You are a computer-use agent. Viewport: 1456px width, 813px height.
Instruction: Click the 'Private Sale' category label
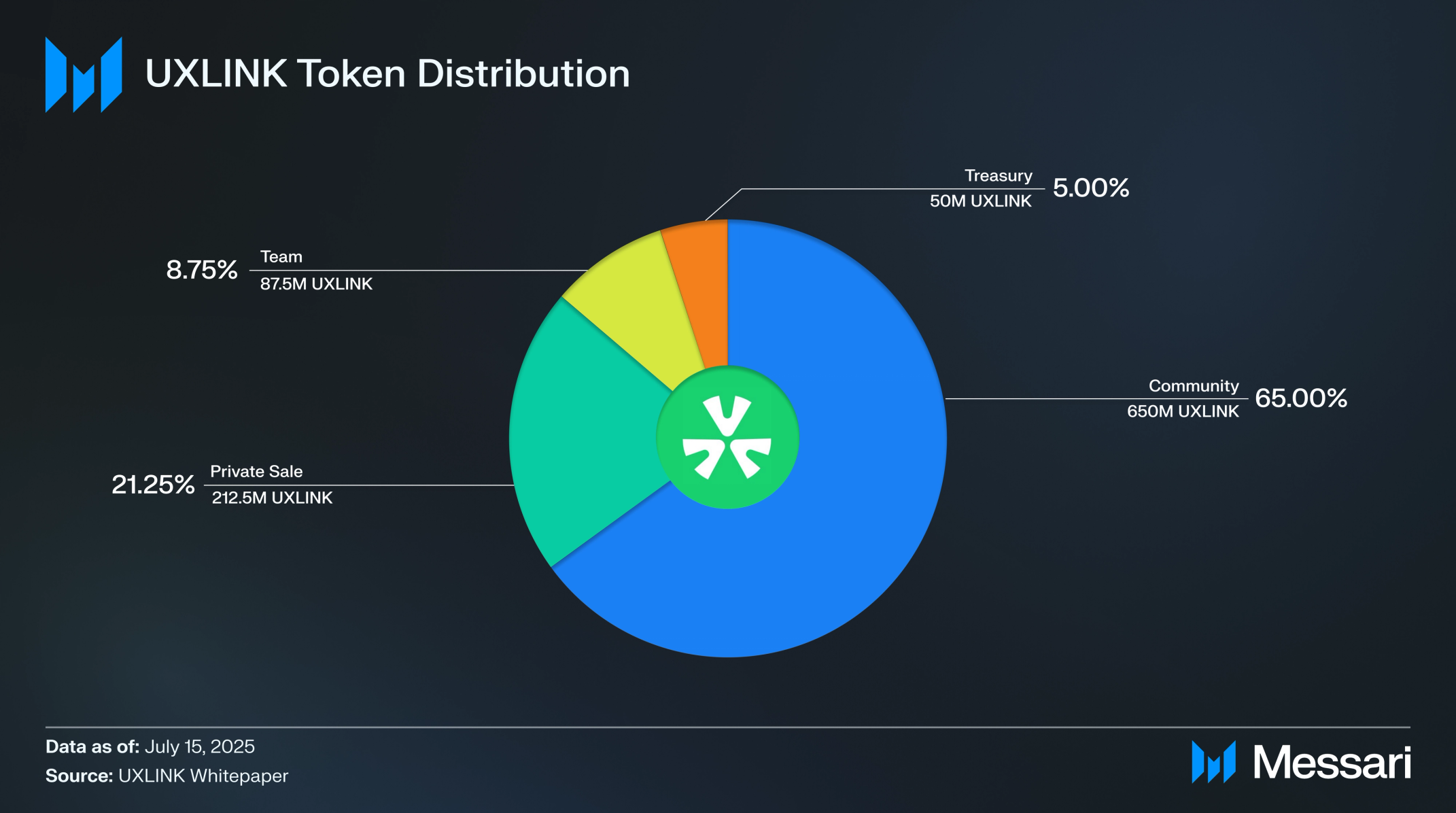tap(256, 471)
